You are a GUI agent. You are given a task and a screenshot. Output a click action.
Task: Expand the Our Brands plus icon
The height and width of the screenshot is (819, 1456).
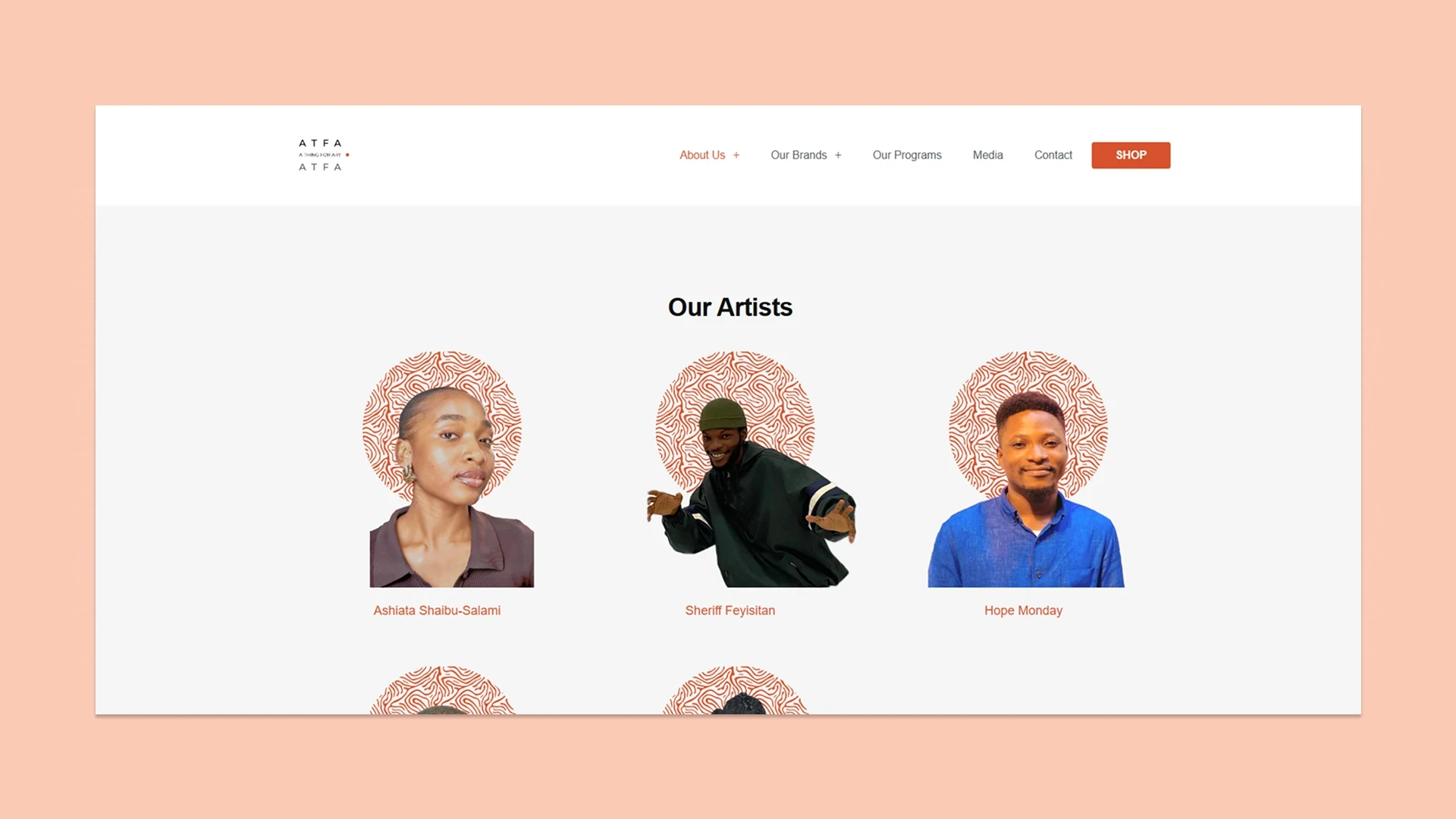click(838, 155)
